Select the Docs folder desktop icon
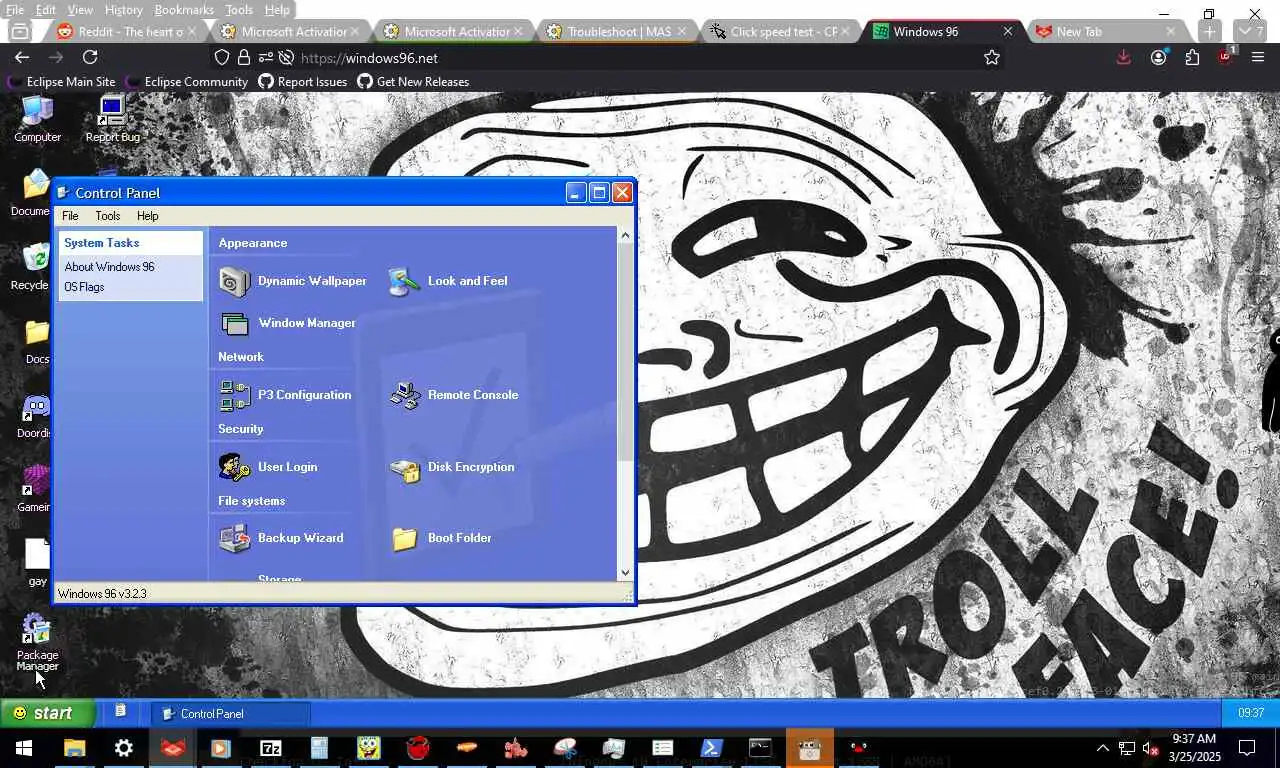This screenshot has width=1280, height=768. [37, 341]
